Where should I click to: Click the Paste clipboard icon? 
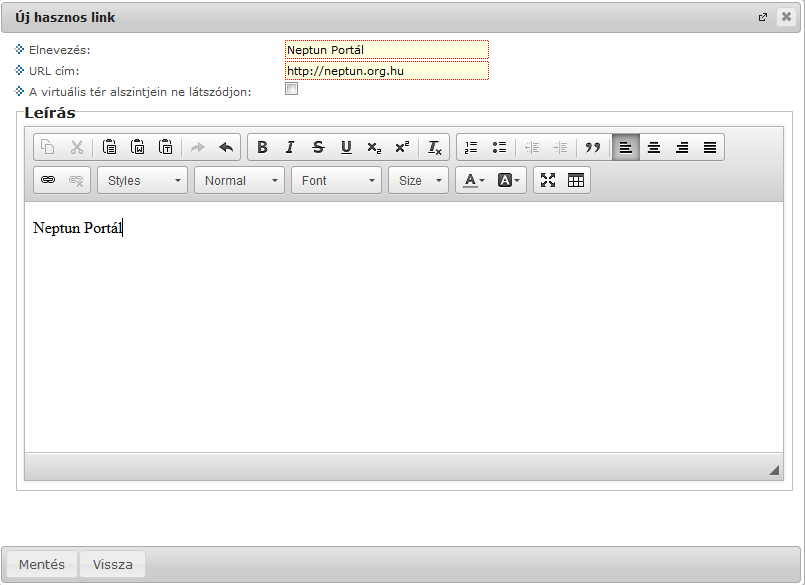pos(109,147)
